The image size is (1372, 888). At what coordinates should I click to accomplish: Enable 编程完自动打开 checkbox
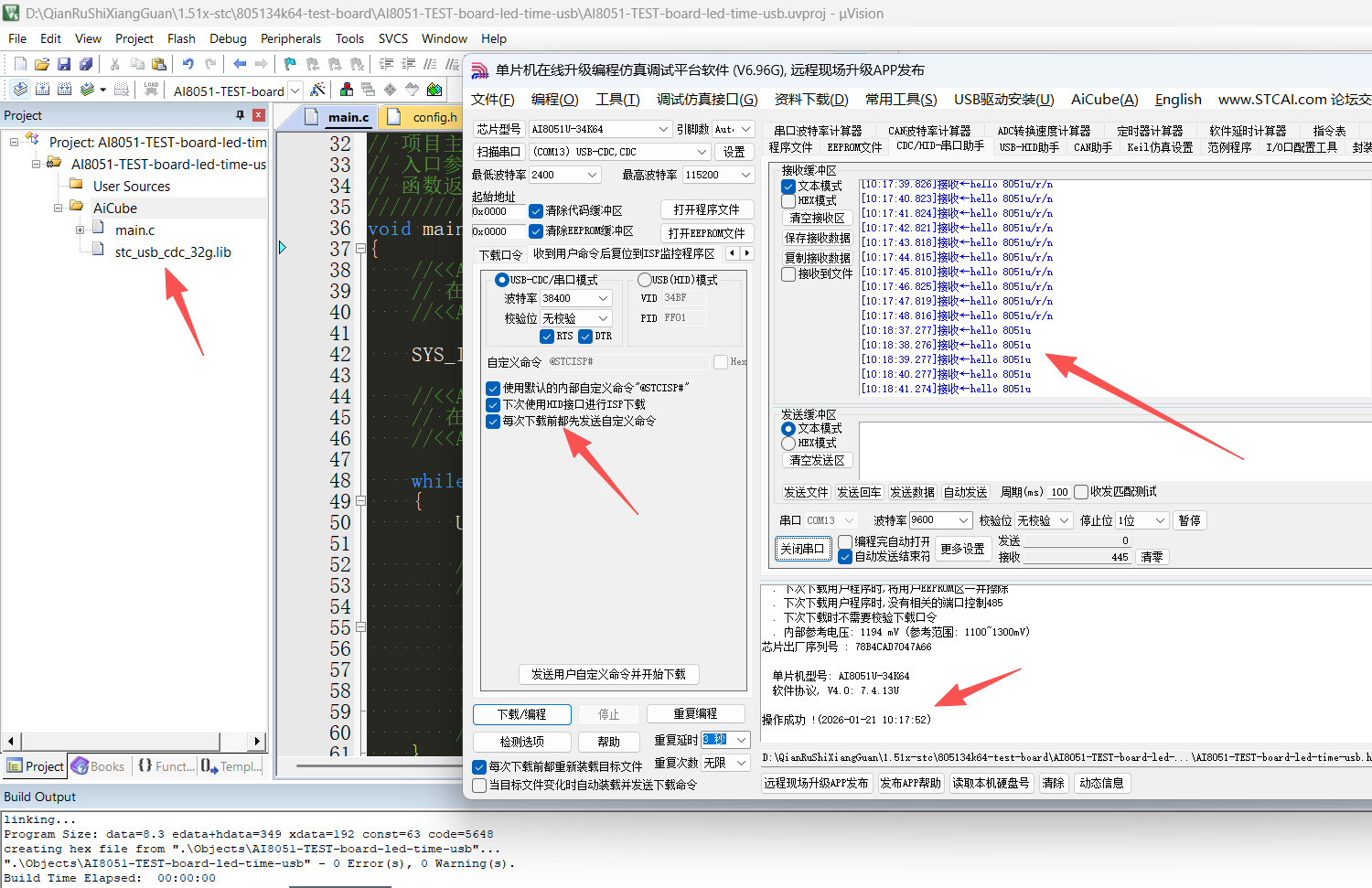[x=845, y=541]
